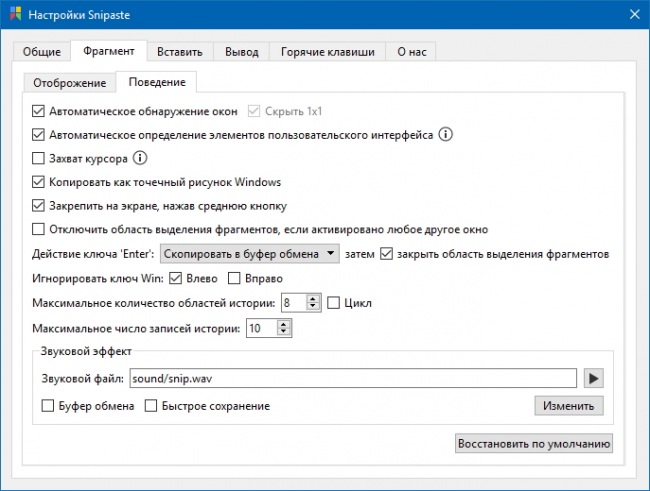Click the sound file path field
The image size is (650, 491).
pyautogui.click(x=353, y=378)
